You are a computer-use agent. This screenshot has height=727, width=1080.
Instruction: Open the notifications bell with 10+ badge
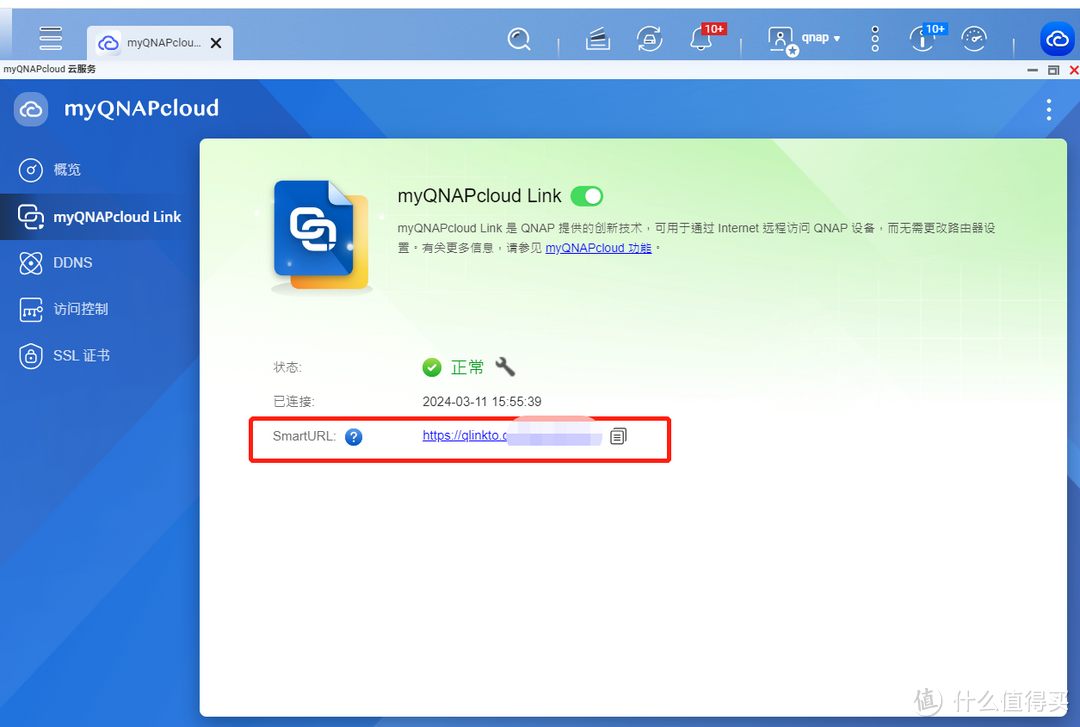point(700,38)
